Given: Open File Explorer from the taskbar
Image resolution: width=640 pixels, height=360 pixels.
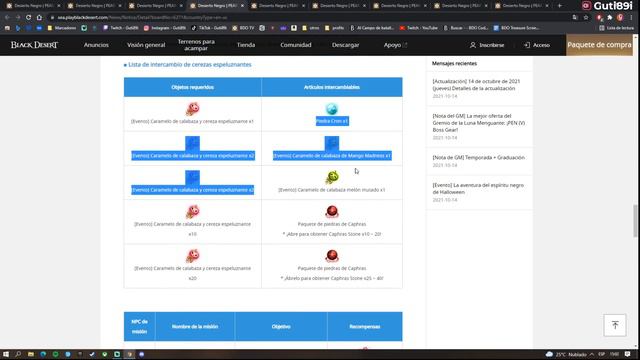Looking at the screenshot, I should click(31, 354).
